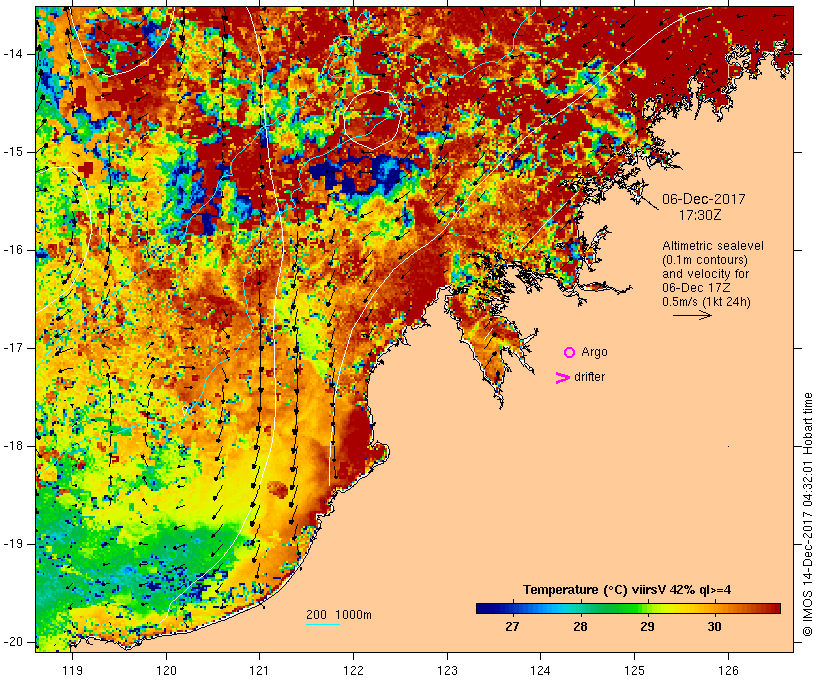Click the closed white sea-level contour near 122E -14.7
Image resolution: width=820 pixels, height=680 pixels.
[372, 119]
